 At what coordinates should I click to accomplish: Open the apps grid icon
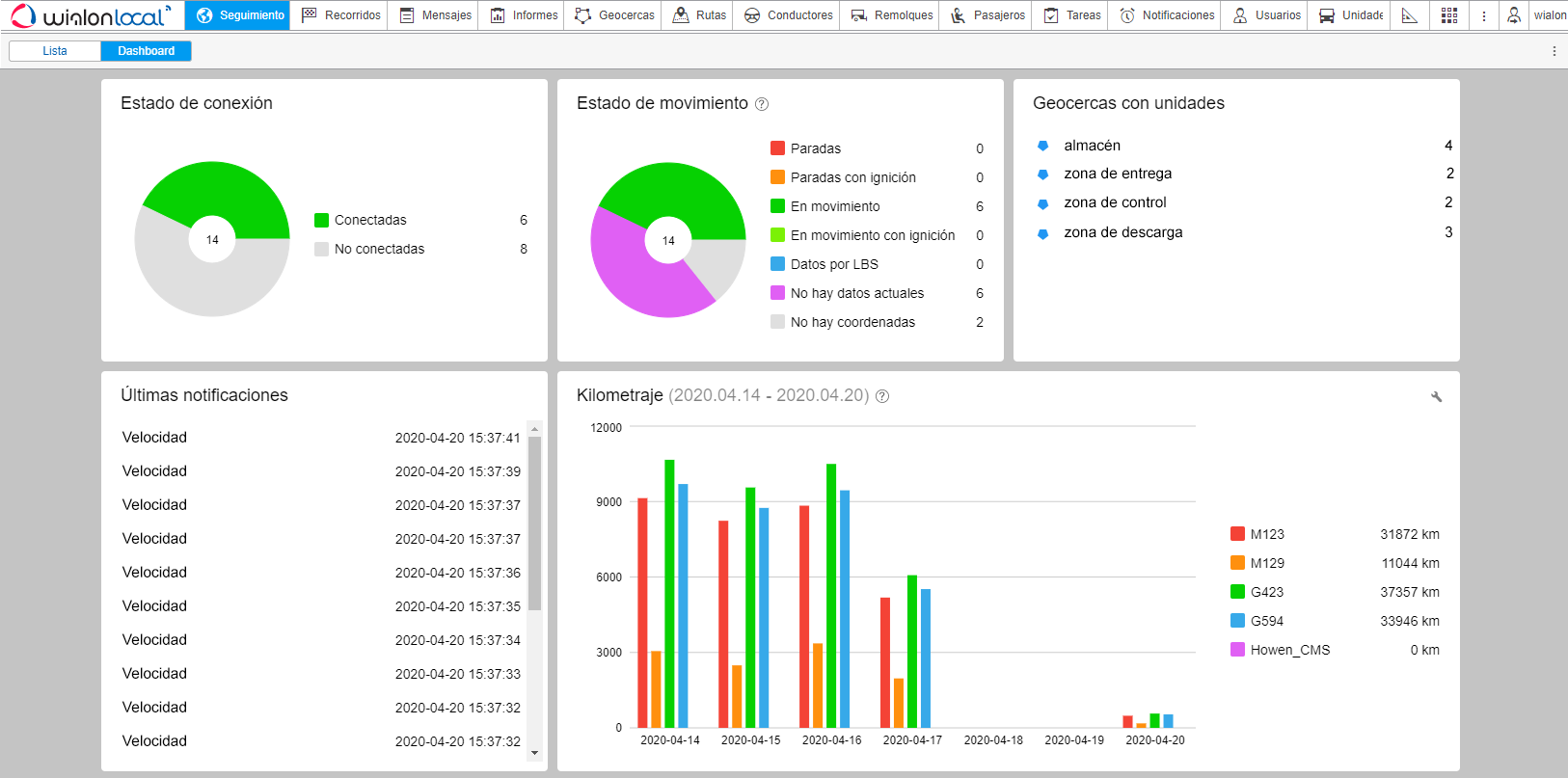tap(1448, 15)
